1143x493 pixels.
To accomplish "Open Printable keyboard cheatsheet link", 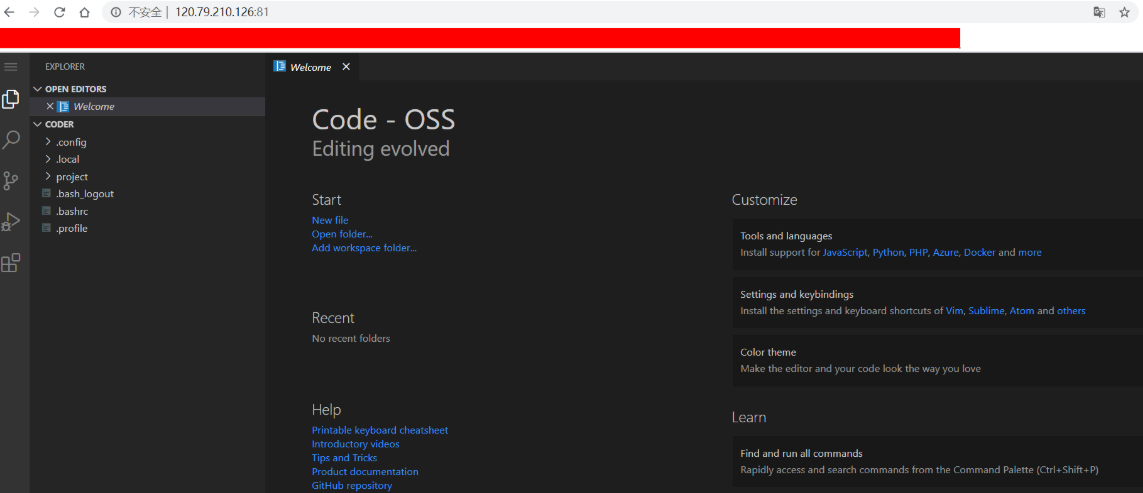I will (380, 430).
